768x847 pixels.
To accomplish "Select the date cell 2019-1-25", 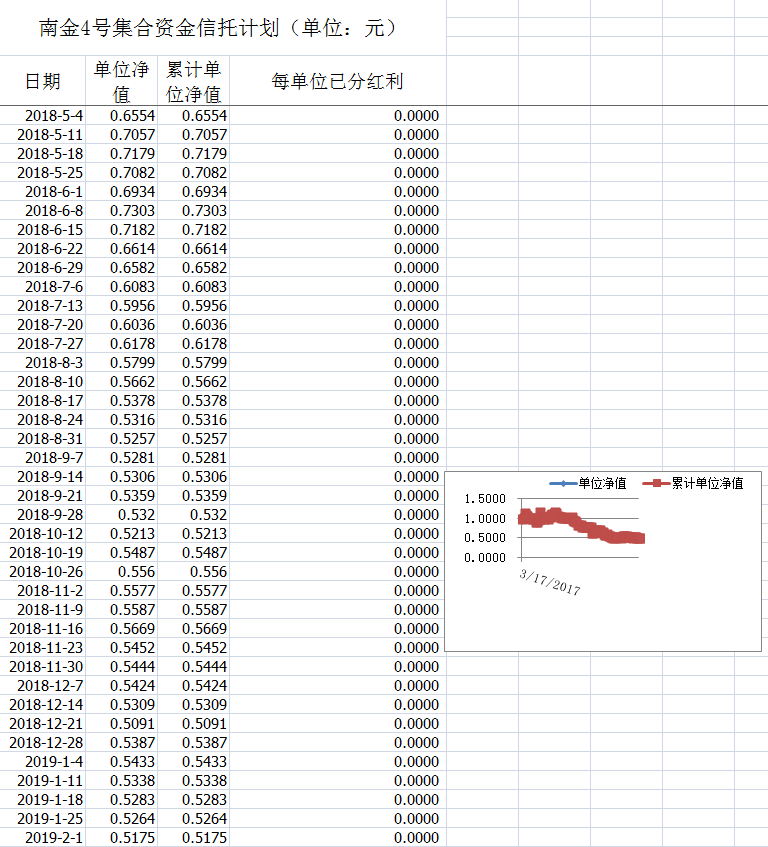I will (x=43, y=818).
